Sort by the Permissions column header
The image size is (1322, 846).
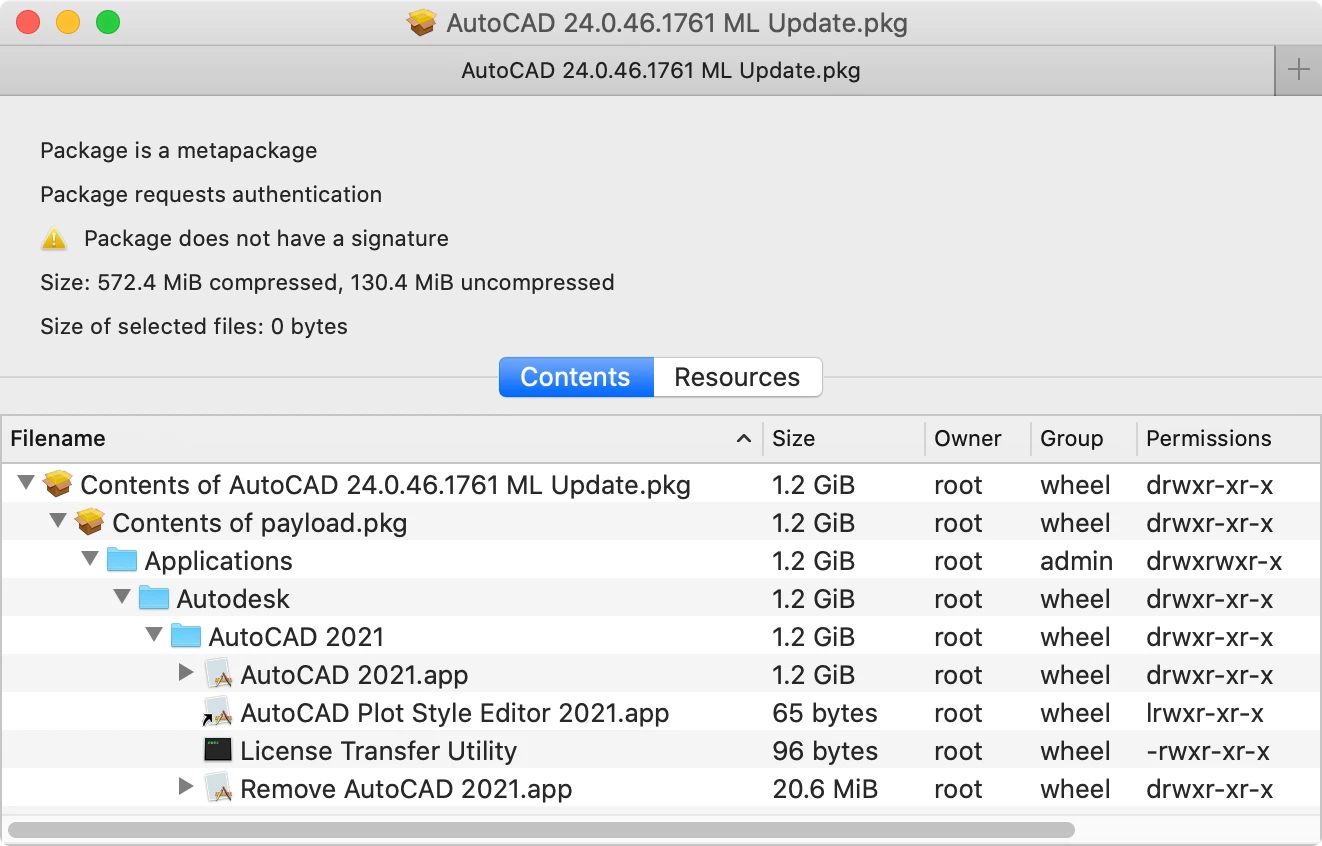(x=1228, y=438)
